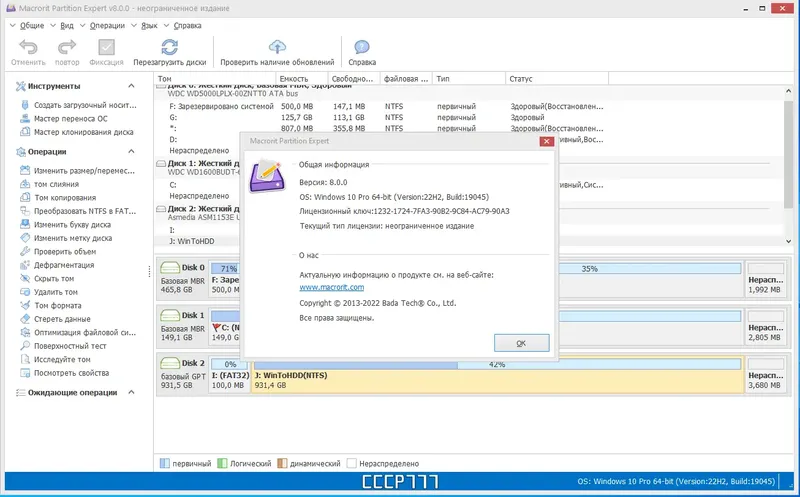
Task: Select том слияния merge icon
Action: (x=24, y=184)
